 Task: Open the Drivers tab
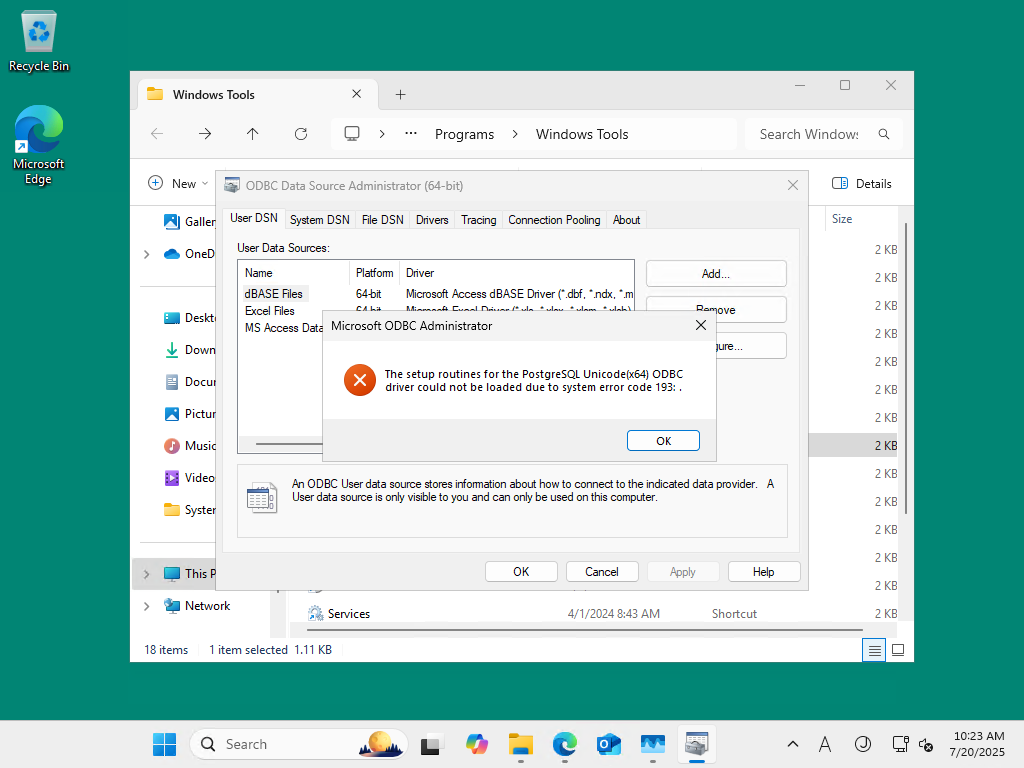click(432, 220)
